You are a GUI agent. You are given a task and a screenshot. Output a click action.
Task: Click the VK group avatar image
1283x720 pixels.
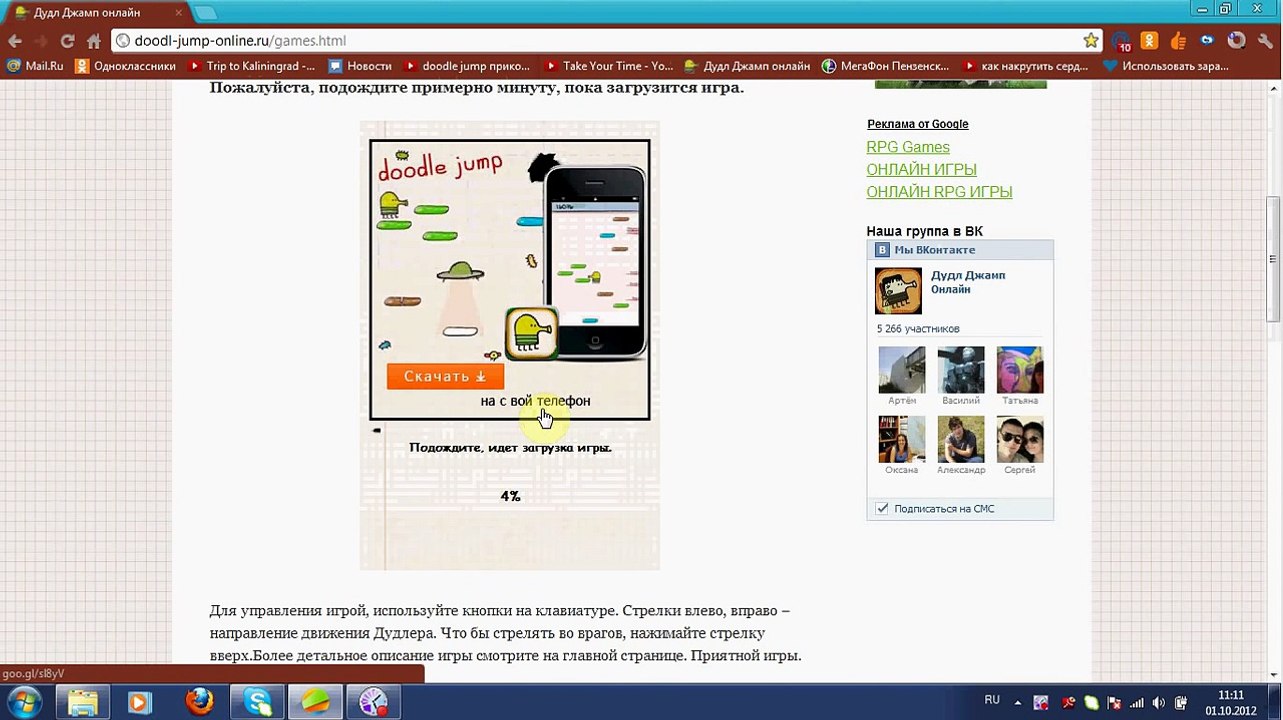point(898,291)
